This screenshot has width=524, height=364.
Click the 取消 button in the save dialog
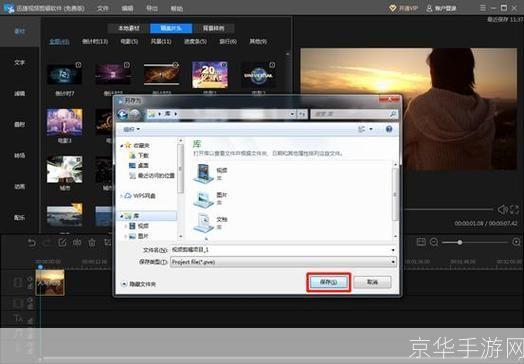(372, 282)
